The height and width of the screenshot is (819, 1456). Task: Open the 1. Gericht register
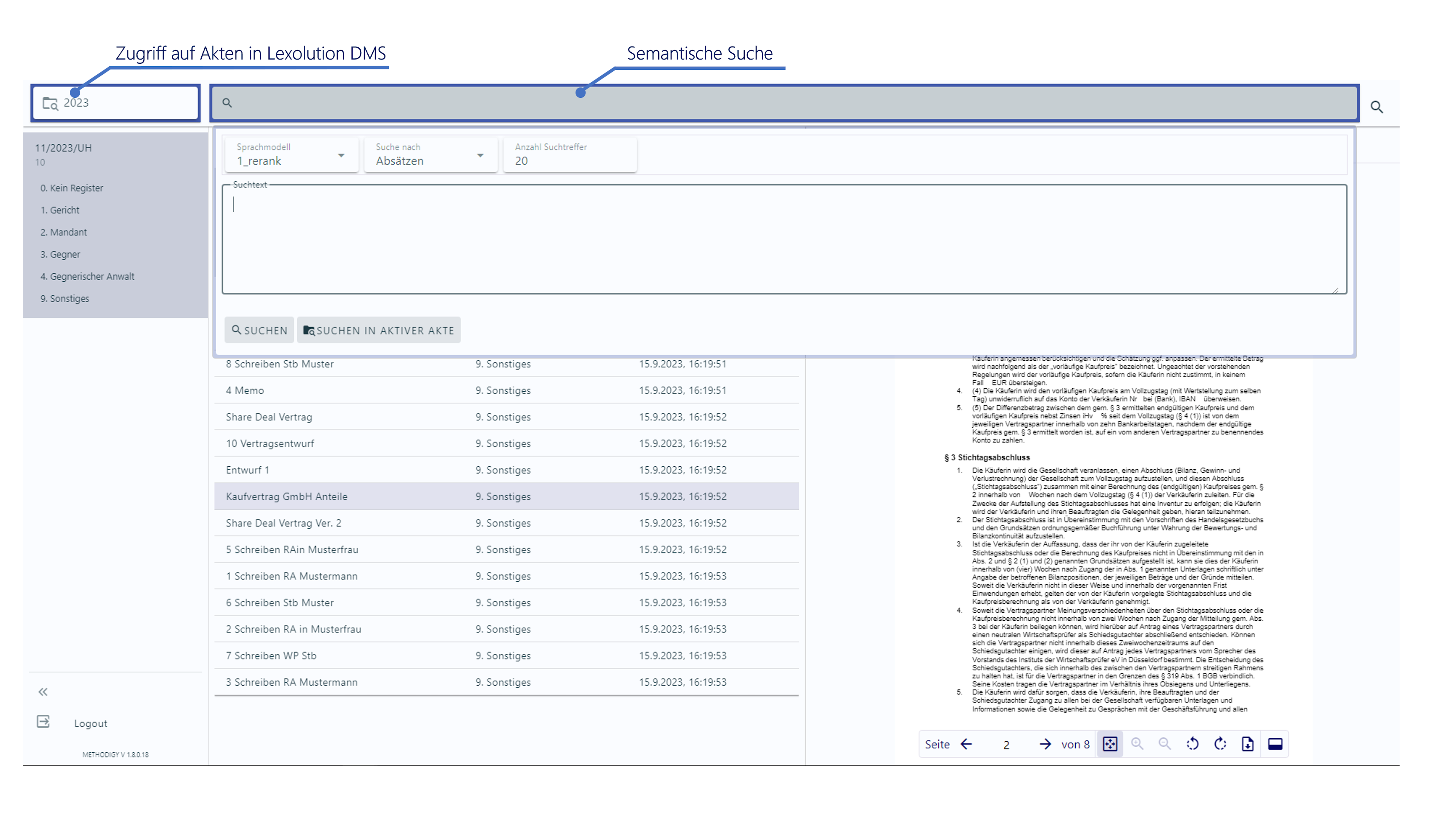(x=60, y=210)
